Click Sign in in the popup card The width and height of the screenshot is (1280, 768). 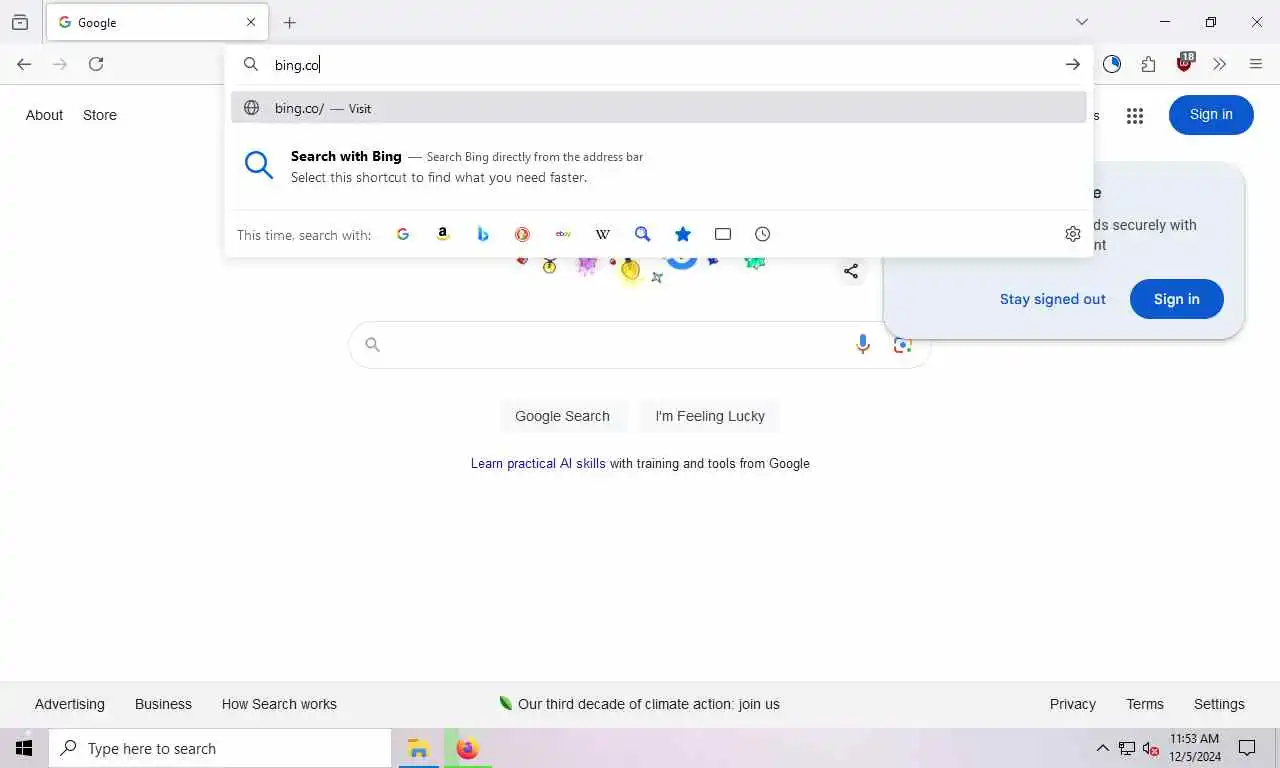1176,299
